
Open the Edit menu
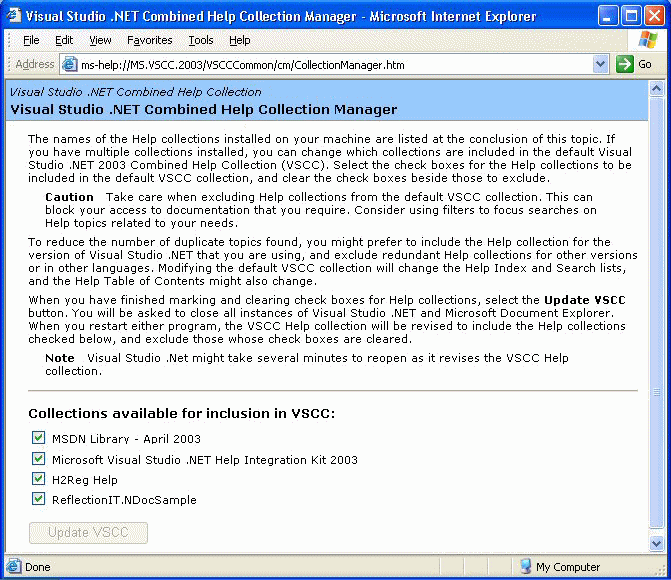[64, 40]
